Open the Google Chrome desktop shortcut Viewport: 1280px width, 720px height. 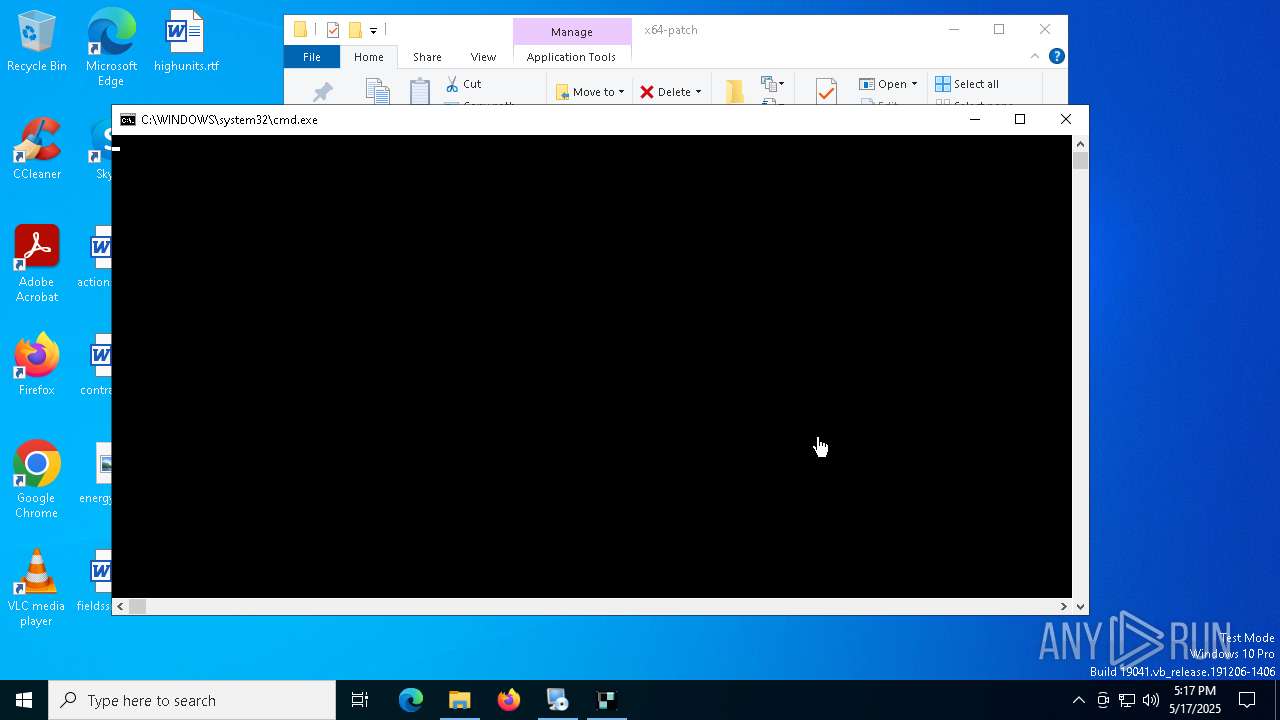[37, 480]
